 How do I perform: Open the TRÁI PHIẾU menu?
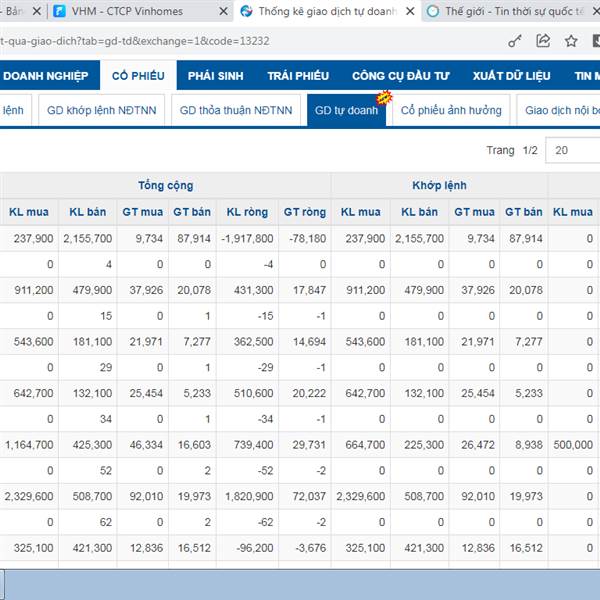click(298, 76)
